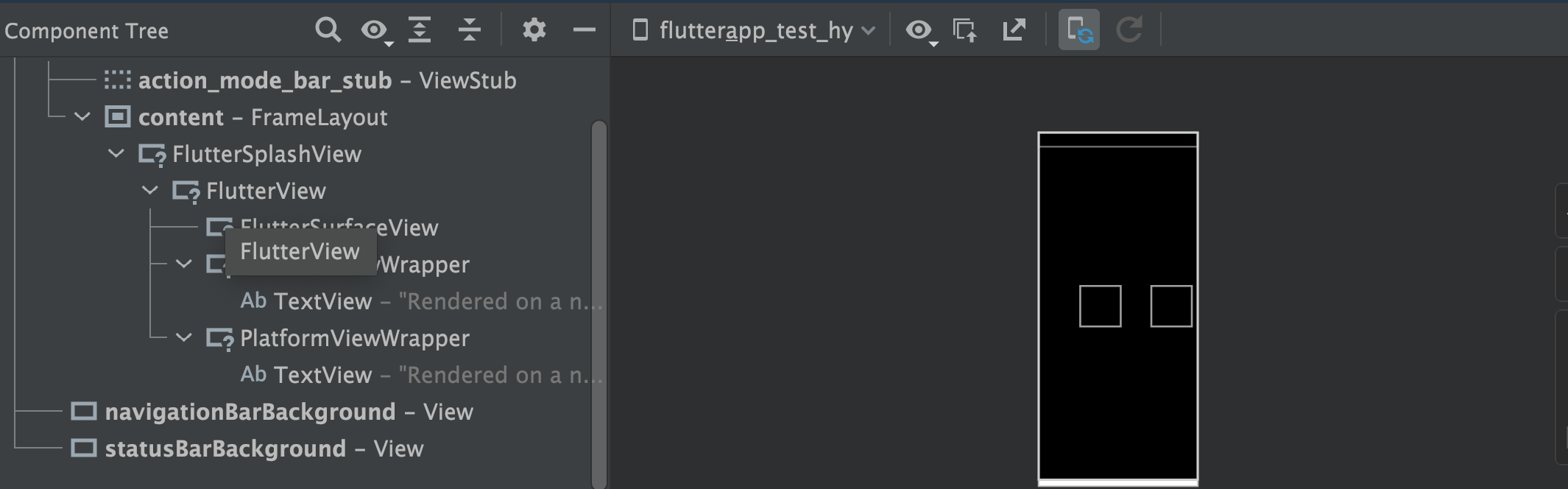Open Component Tree view options eye menu

coord(375,30)
